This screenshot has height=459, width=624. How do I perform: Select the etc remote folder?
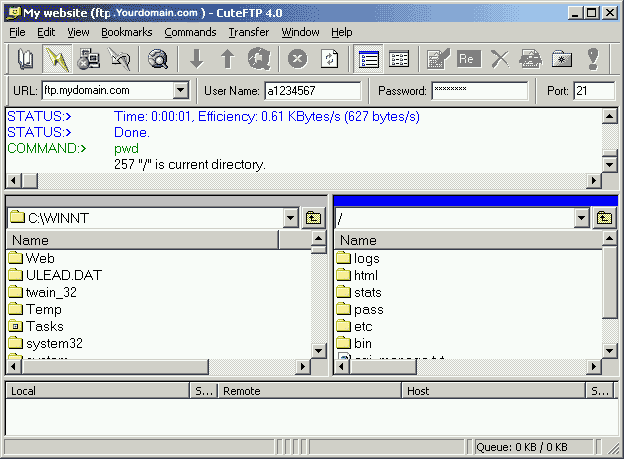355,326
